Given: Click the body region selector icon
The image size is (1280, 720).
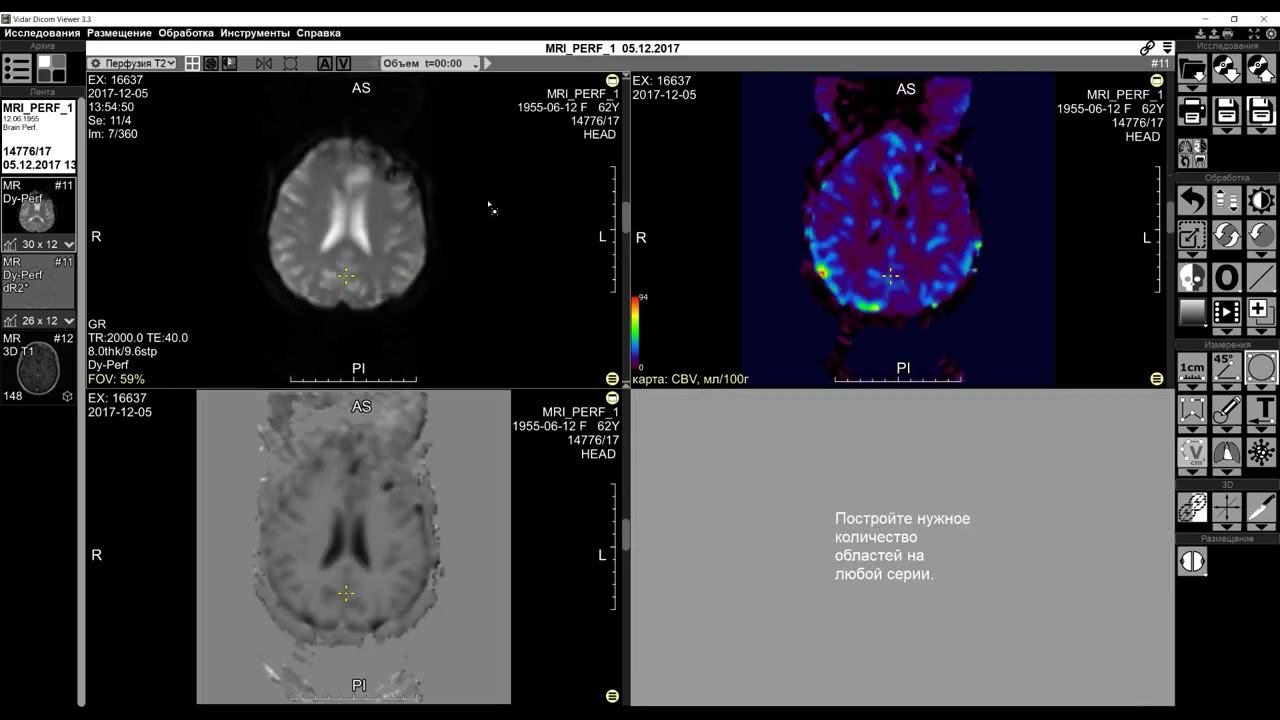Looking at the screenshot, I should coord(1193,153).
